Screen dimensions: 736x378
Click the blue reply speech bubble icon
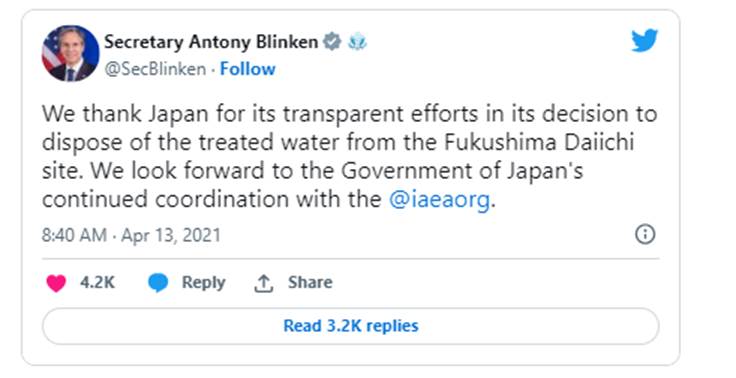point(158,283)
